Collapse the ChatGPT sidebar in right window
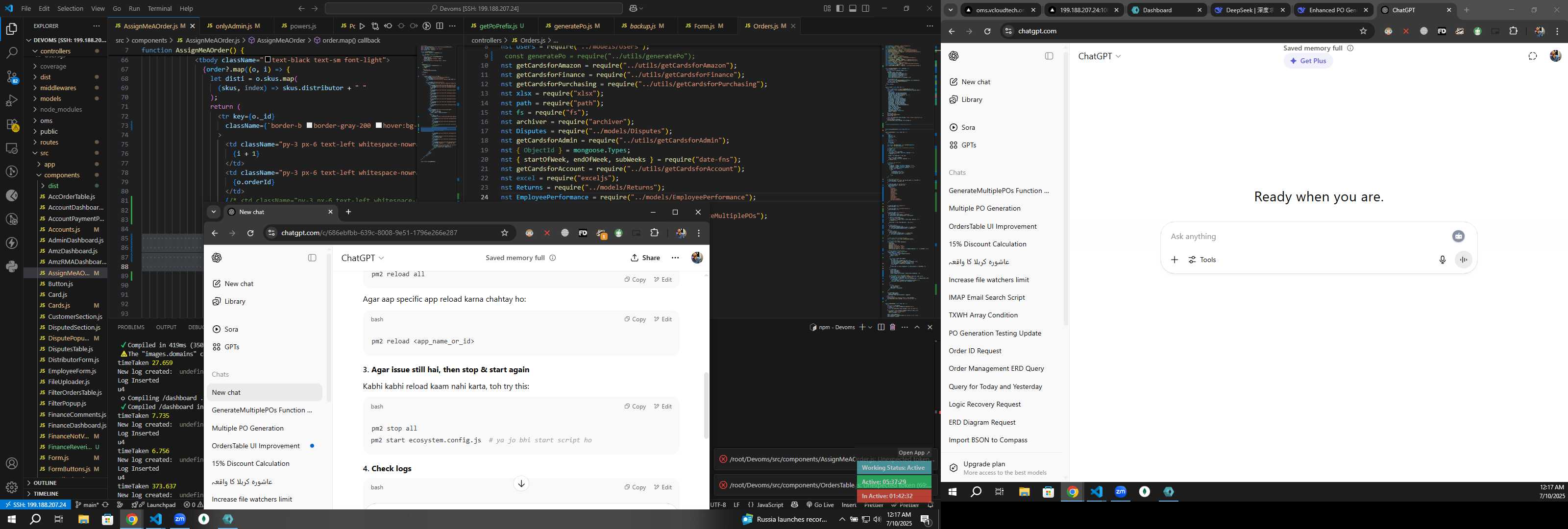Viewport: 1568px width, 529px height. tap(1049, 56)
